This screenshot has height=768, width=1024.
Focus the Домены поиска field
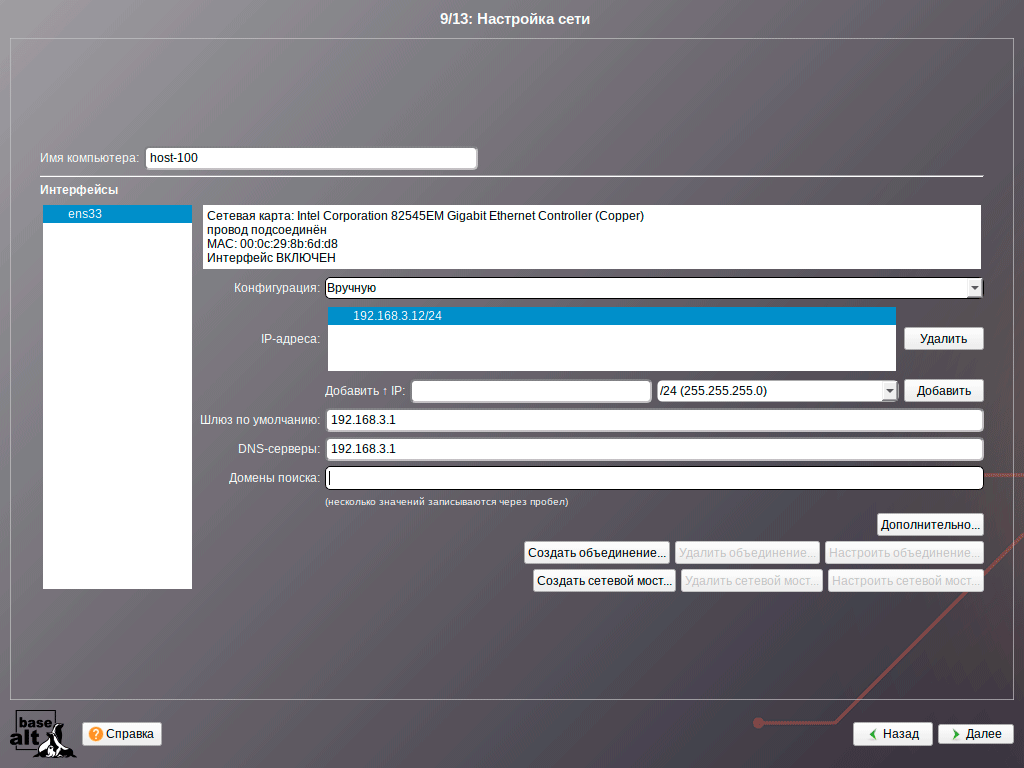pyautogui.click(x=654, y=478)
